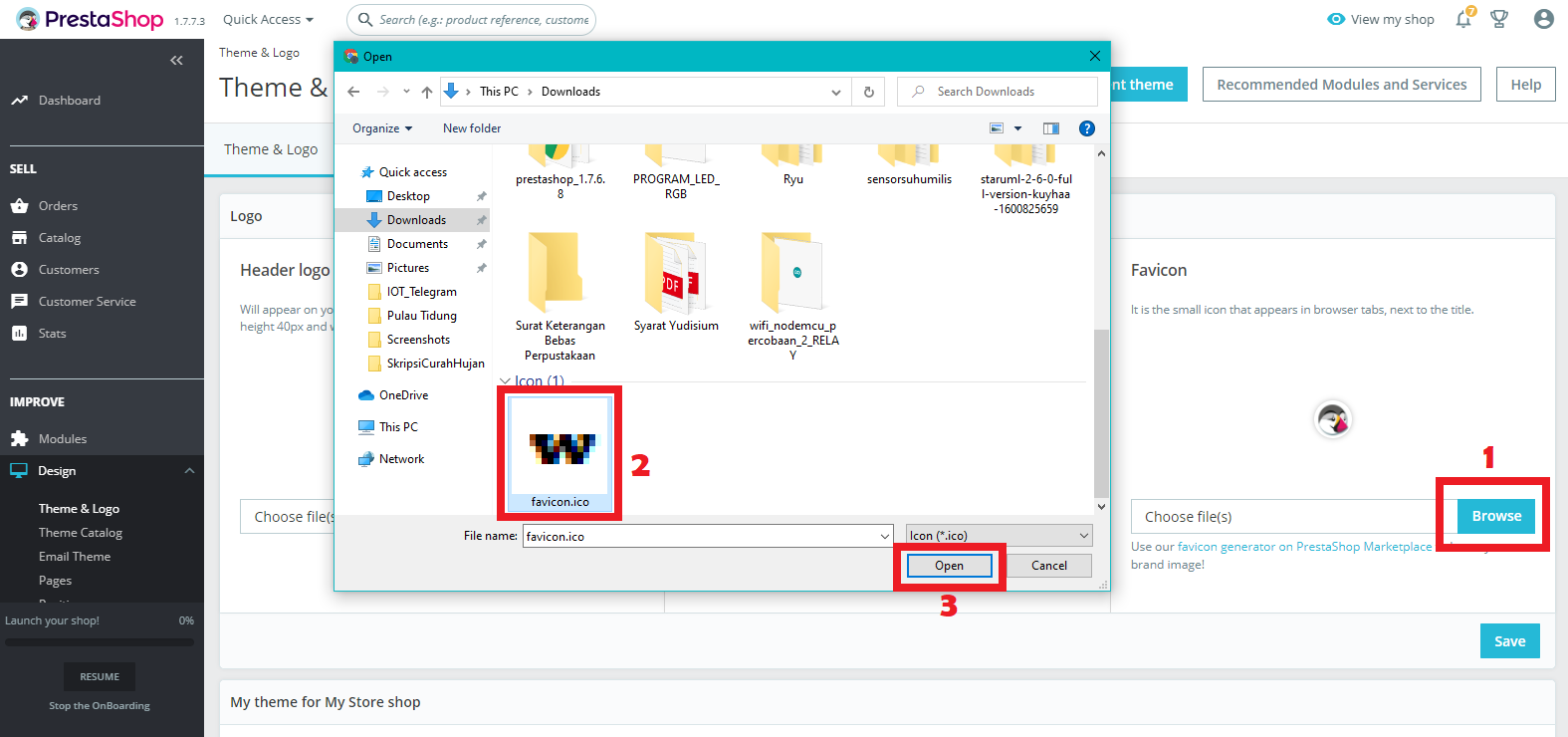Click the file dialog help icon
Viewport: 1568px width, 737px height.
pyautogui.click(x=1087, y=128)
